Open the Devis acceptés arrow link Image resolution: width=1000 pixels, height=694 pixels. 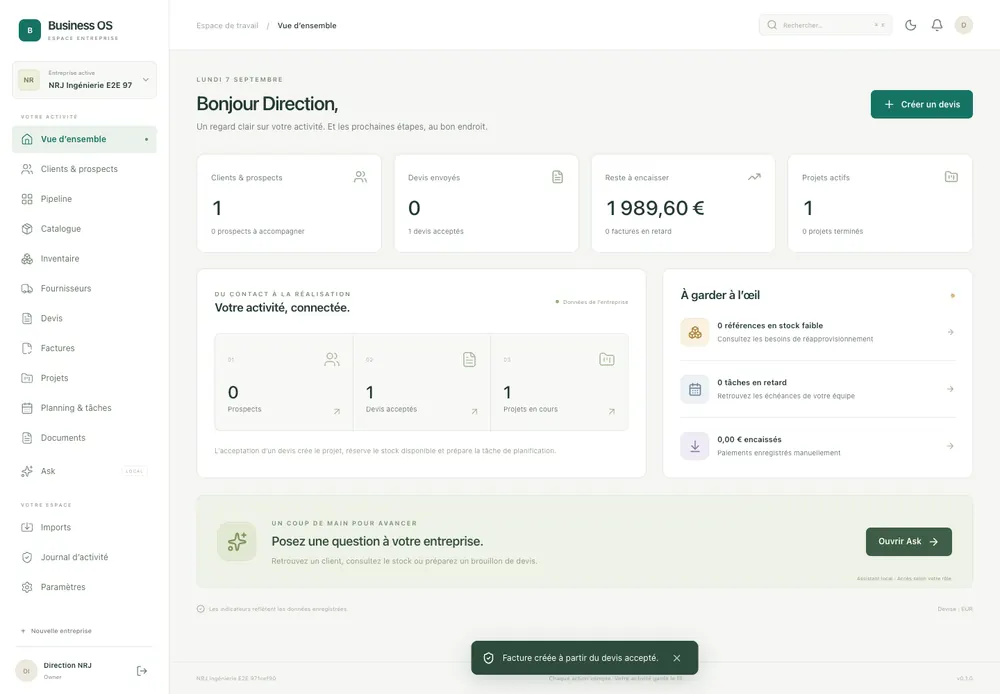pos(474,411)
